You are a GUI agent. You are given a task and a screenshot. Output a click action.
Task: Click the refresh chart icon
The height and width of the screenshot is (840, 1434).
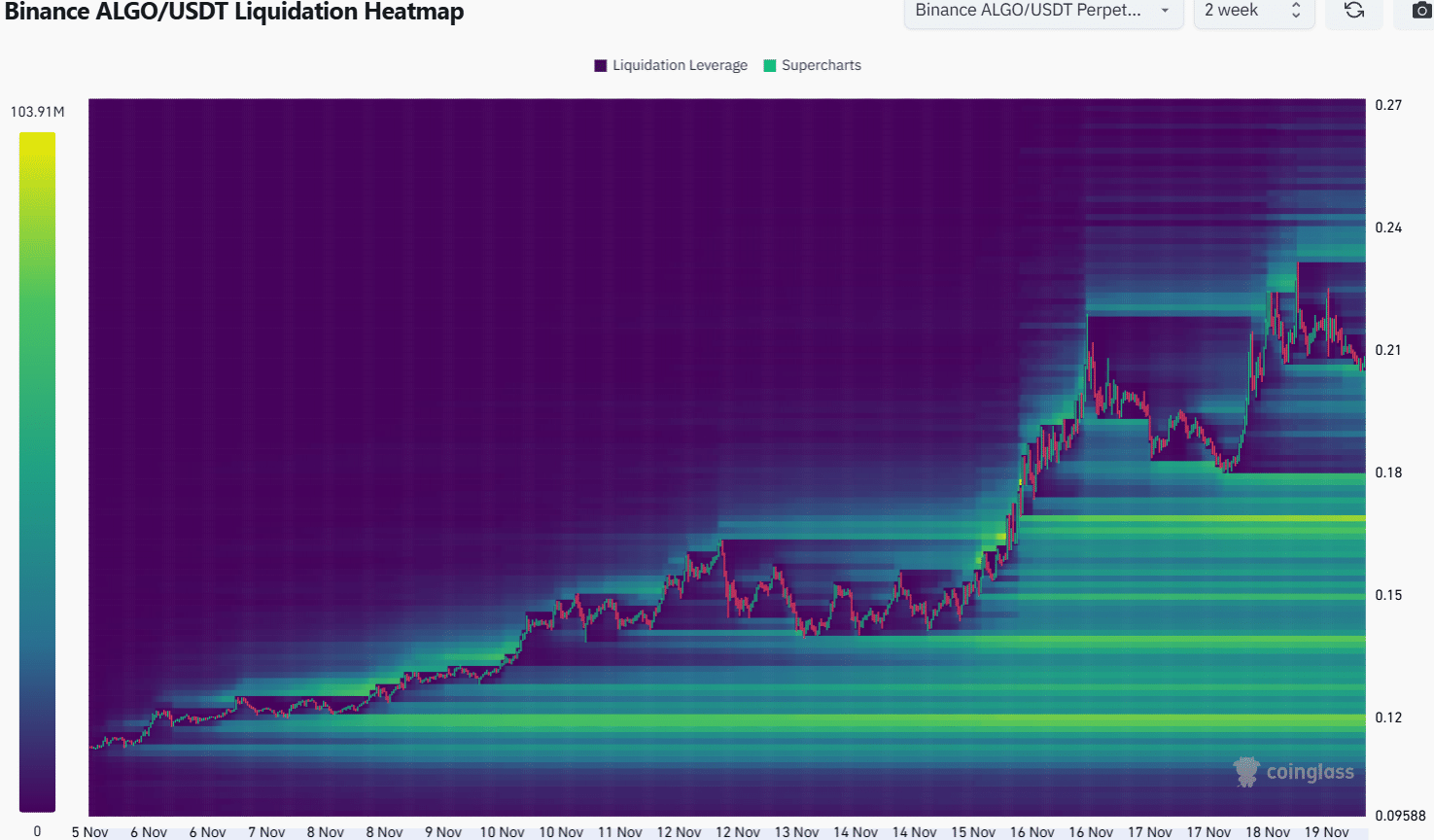pos(1353,10)
